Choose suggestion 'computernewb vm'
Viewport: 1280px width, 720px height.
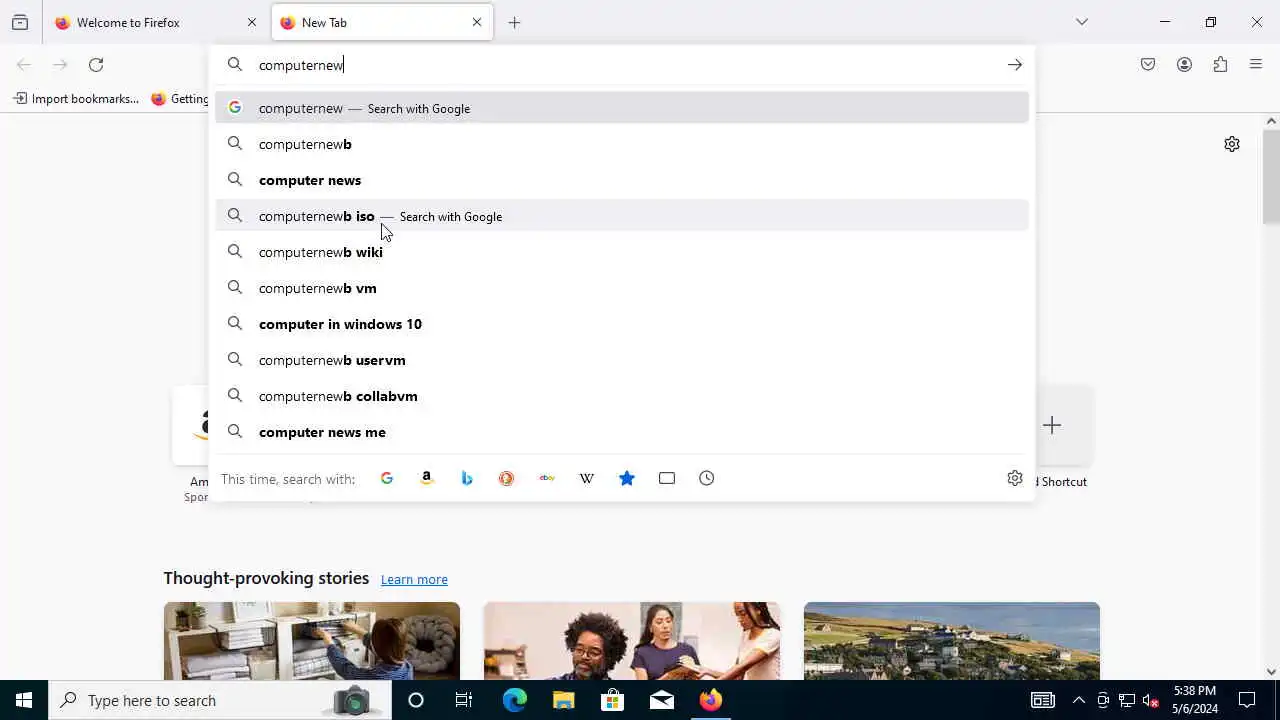tap(622, 288)
